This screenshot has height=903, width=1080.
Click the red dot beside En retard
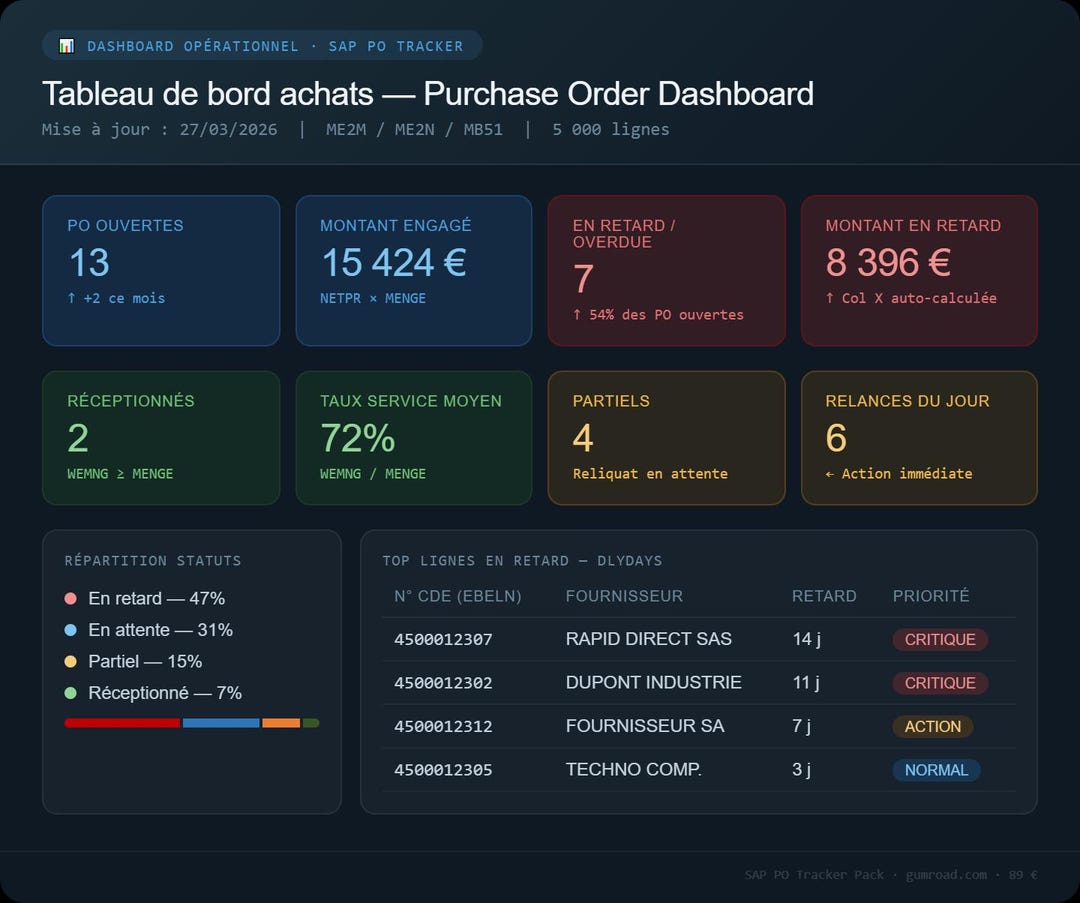point(70,599)
